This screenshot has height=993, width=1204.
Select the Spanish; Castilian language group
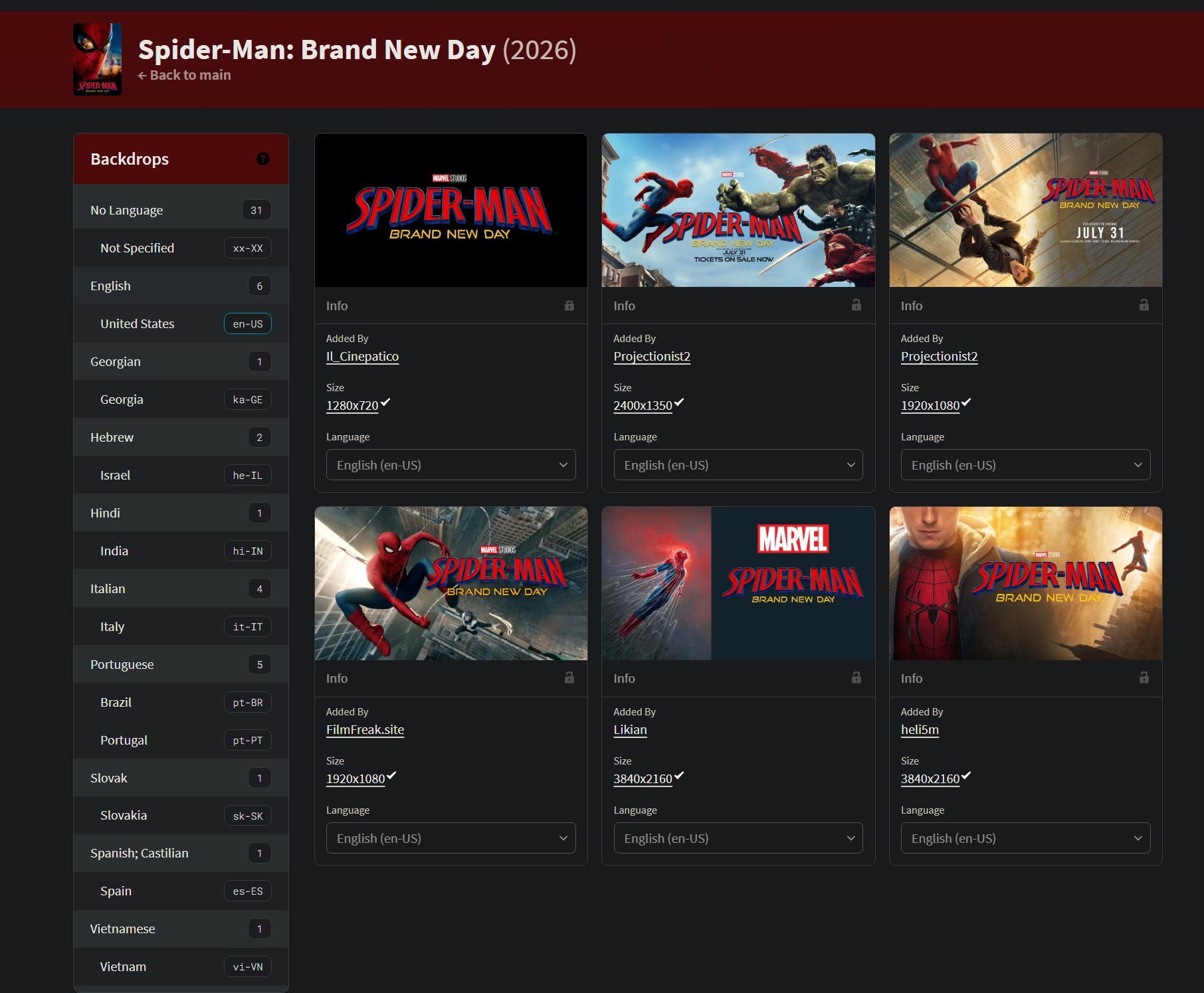point(181,853)
